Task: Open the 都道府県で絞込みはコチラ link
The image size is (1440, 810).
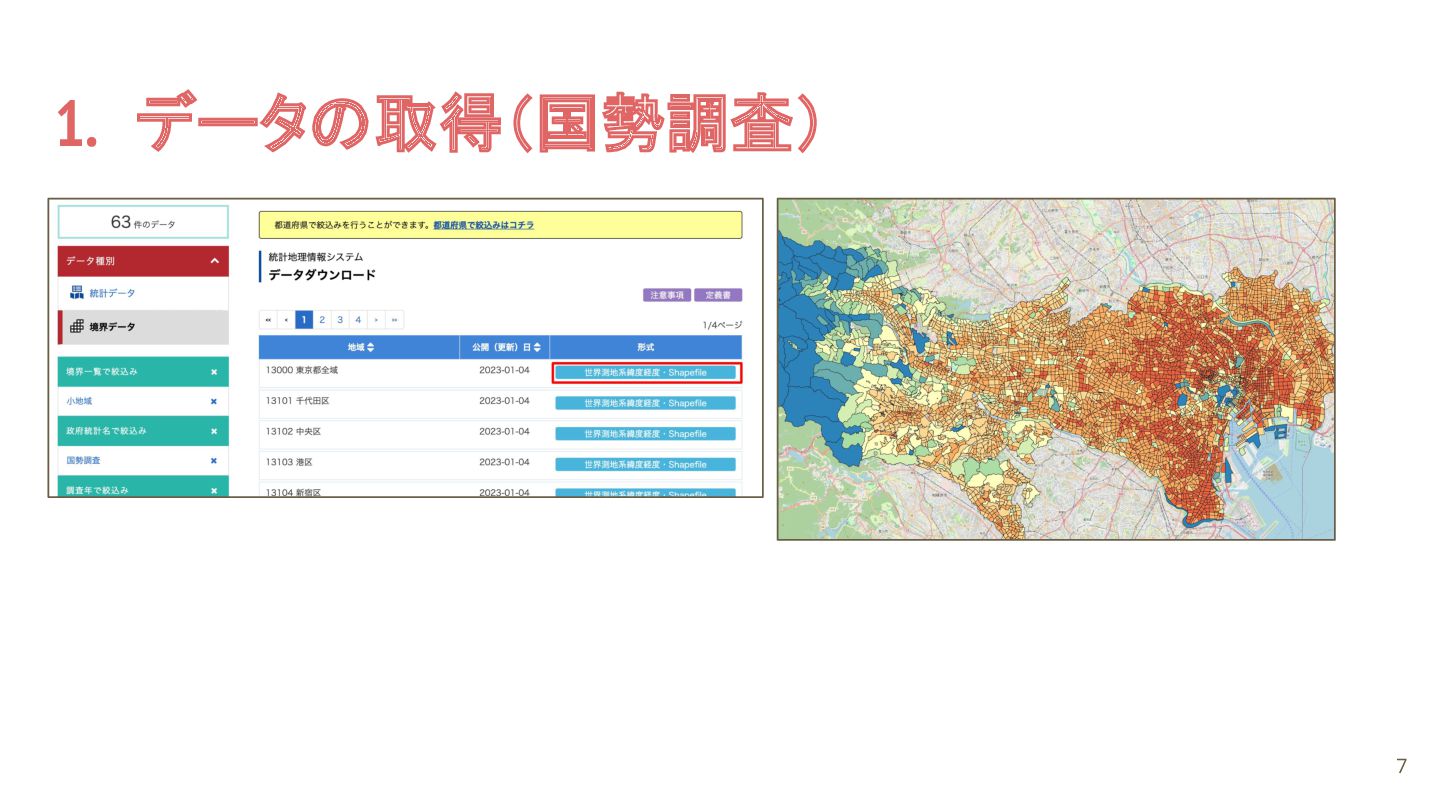Action: tap(483, 225)
